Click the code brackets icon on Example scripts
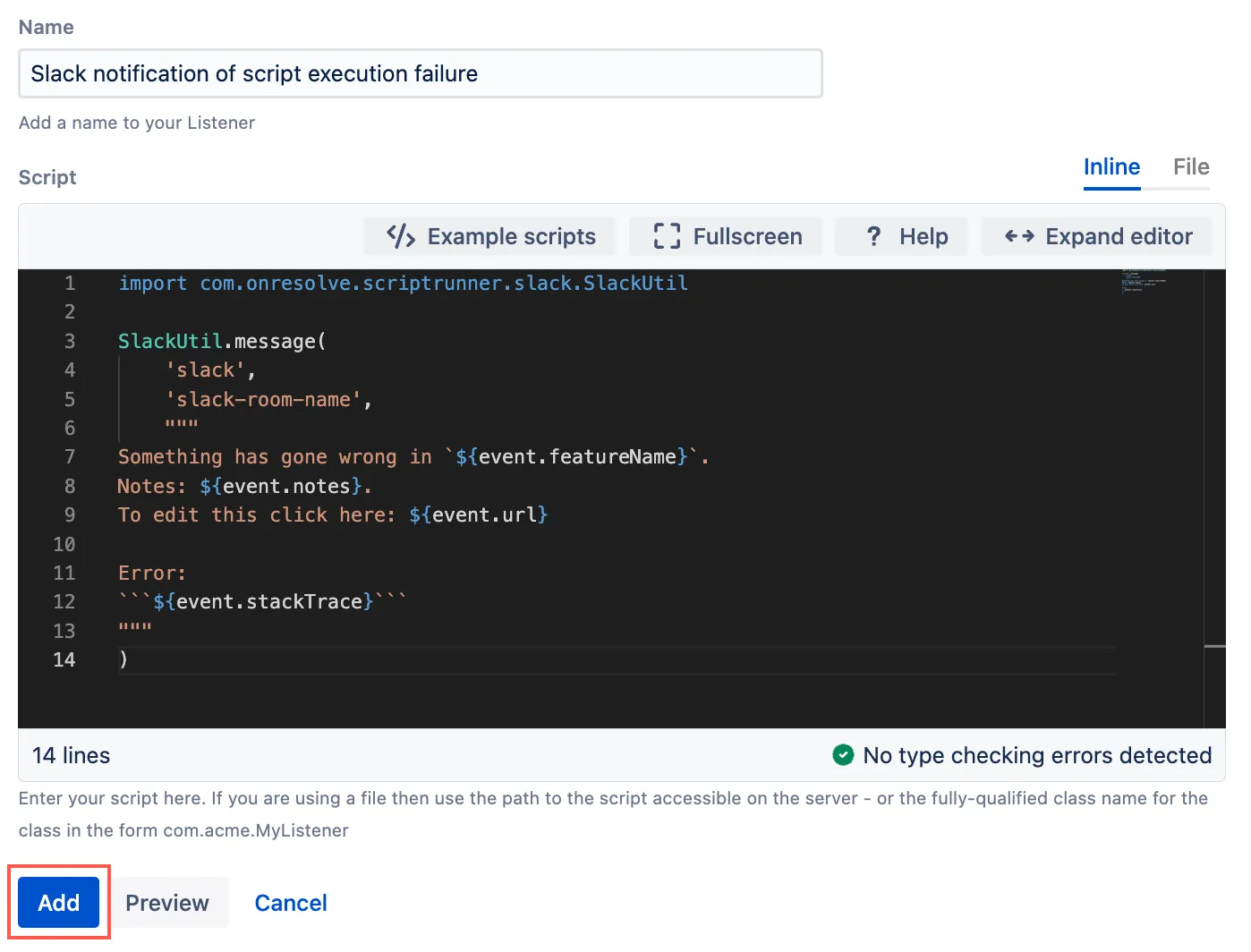The height and width of the screenshot is (952, 1251). click(401, 236)
